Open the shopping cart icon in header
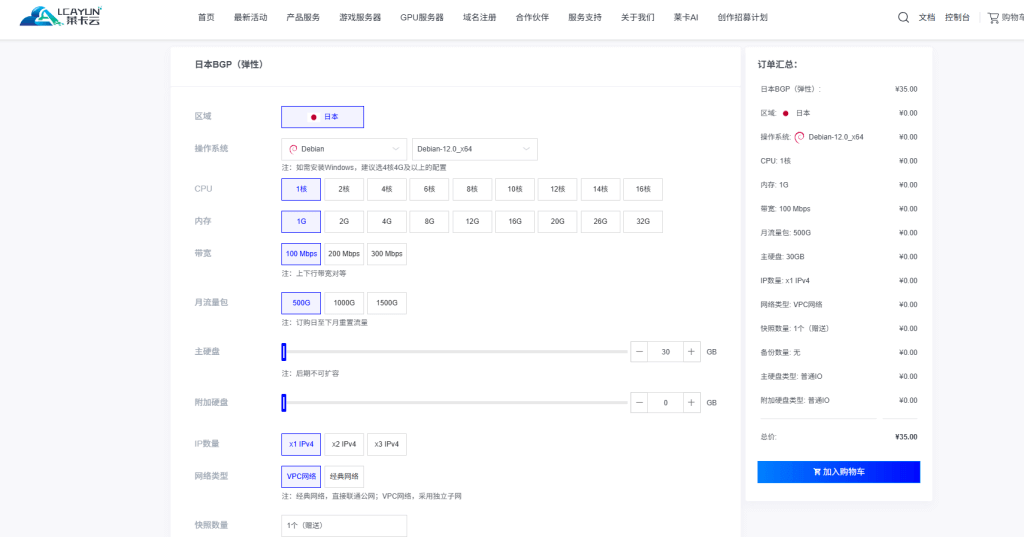The height and width of the screenshot is (537, 1024). pyautogui.click(x=993, y=18)
